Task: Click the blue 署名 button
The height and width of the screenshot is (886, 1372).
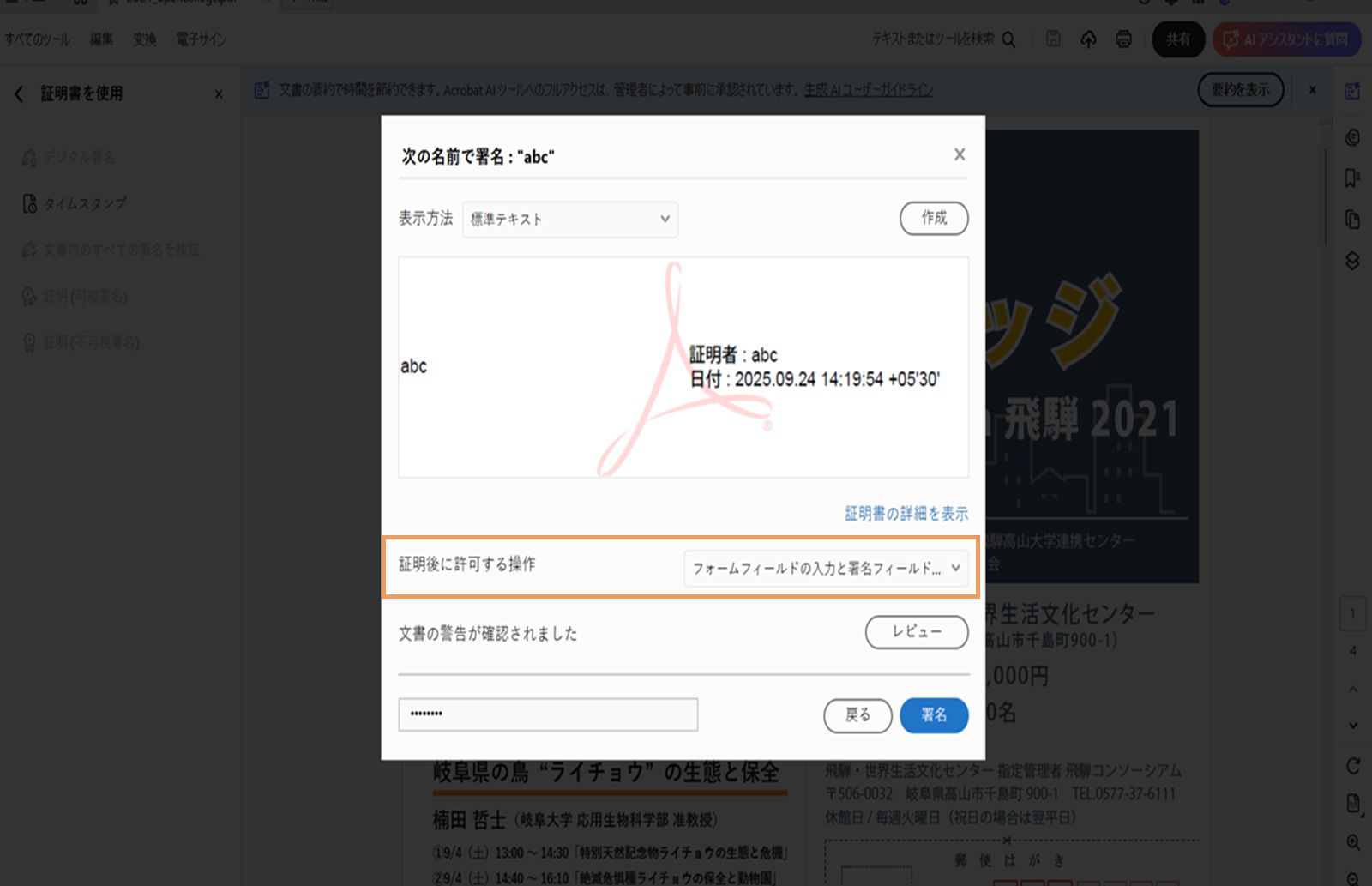Action: tap(934, 714)
